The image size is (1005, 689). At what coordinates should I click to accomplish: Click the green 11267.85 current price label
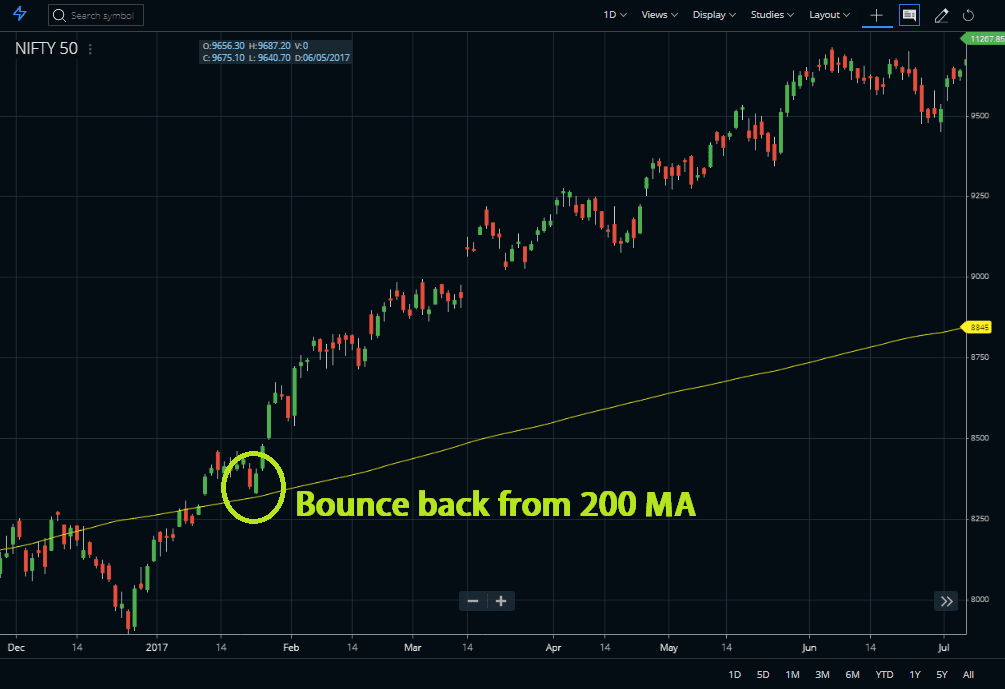click(984, 39)
